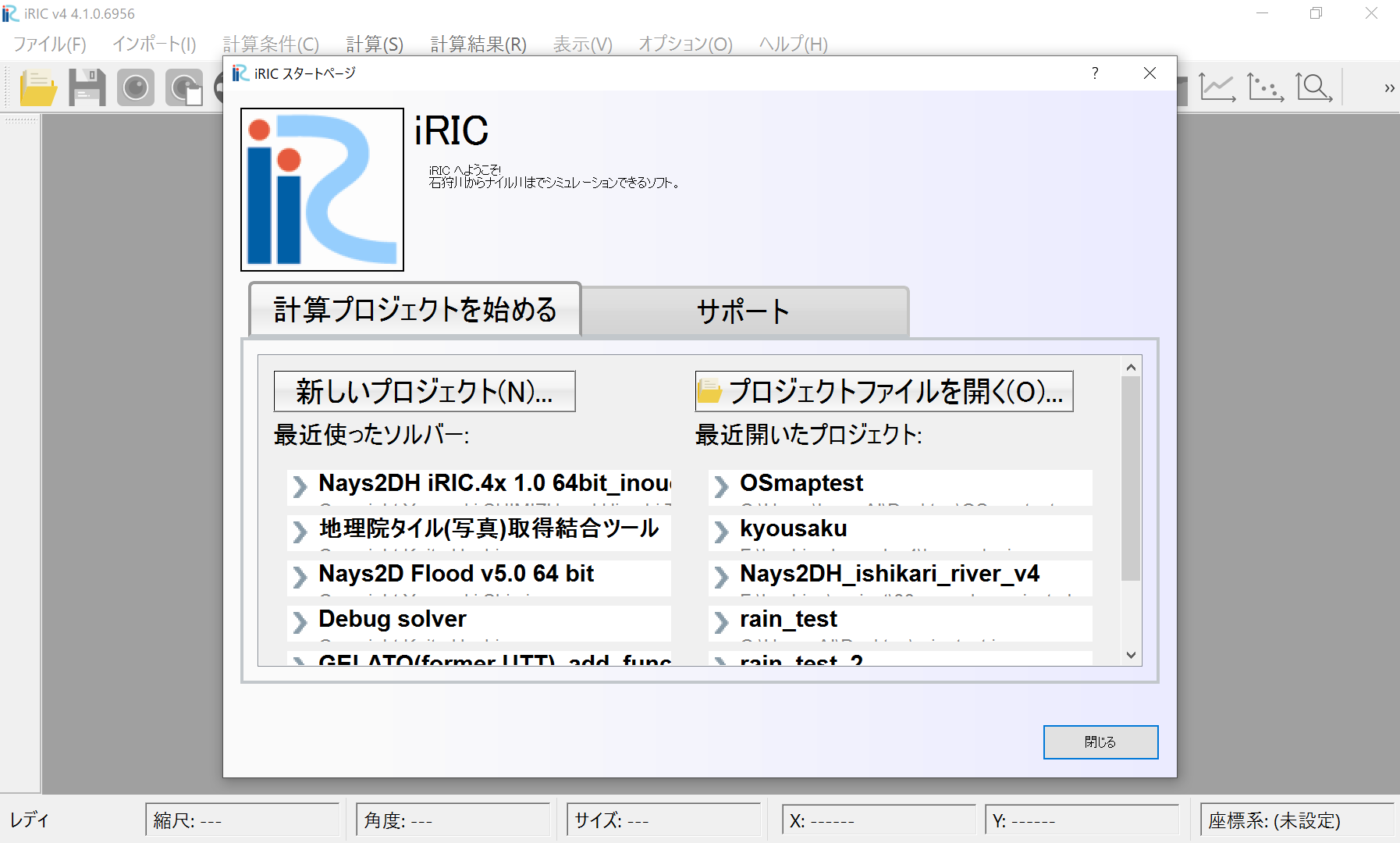Screen dimensions: 1400x843
Task: Expand the toolbar overflow chevrons
Action: click(x=1389, y=87)
